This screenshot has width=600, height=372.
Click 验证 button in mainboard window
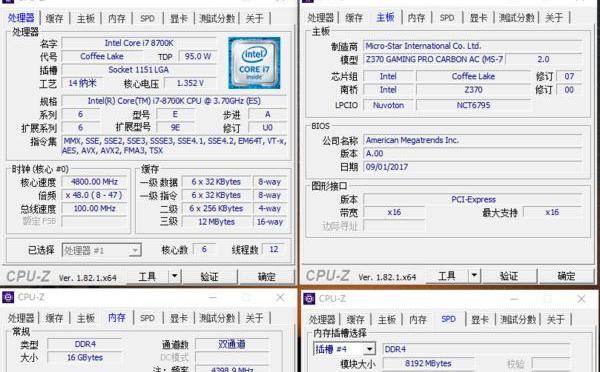(509, 276)
